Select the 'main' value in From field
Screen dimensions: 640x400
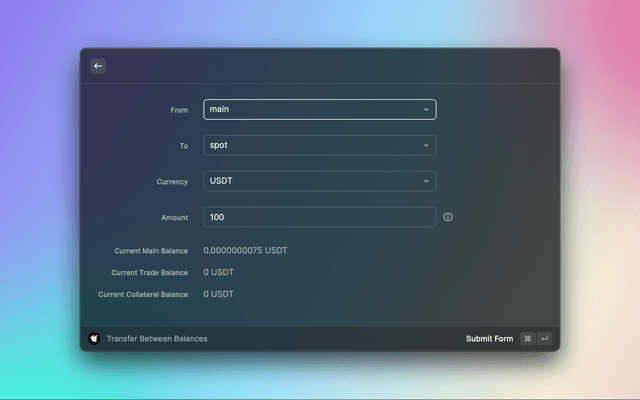coord(221,109)
